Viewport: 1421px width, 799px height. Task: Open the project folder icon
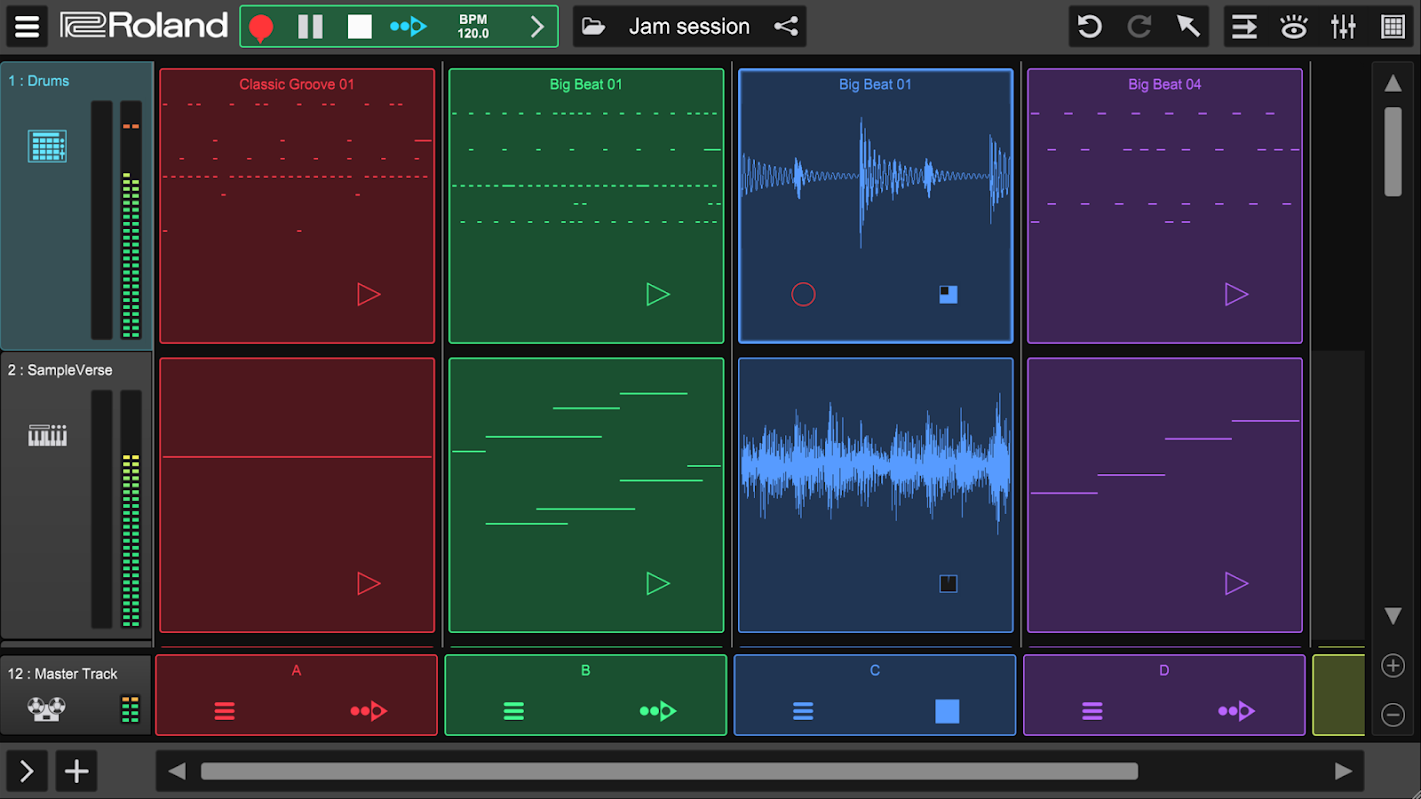coord(593,27)
